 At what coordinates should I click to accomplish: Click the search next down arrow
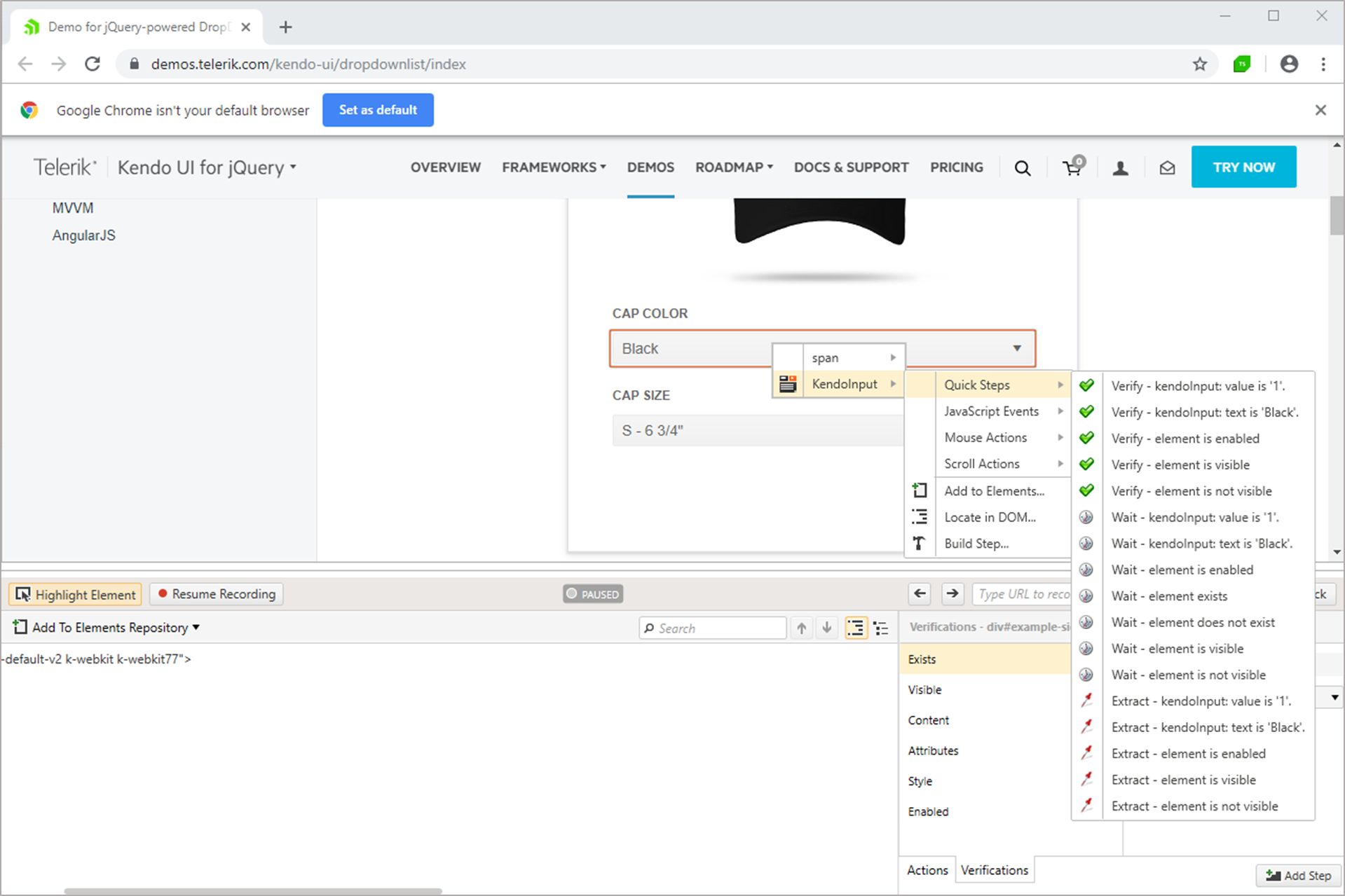pos(827,628)
